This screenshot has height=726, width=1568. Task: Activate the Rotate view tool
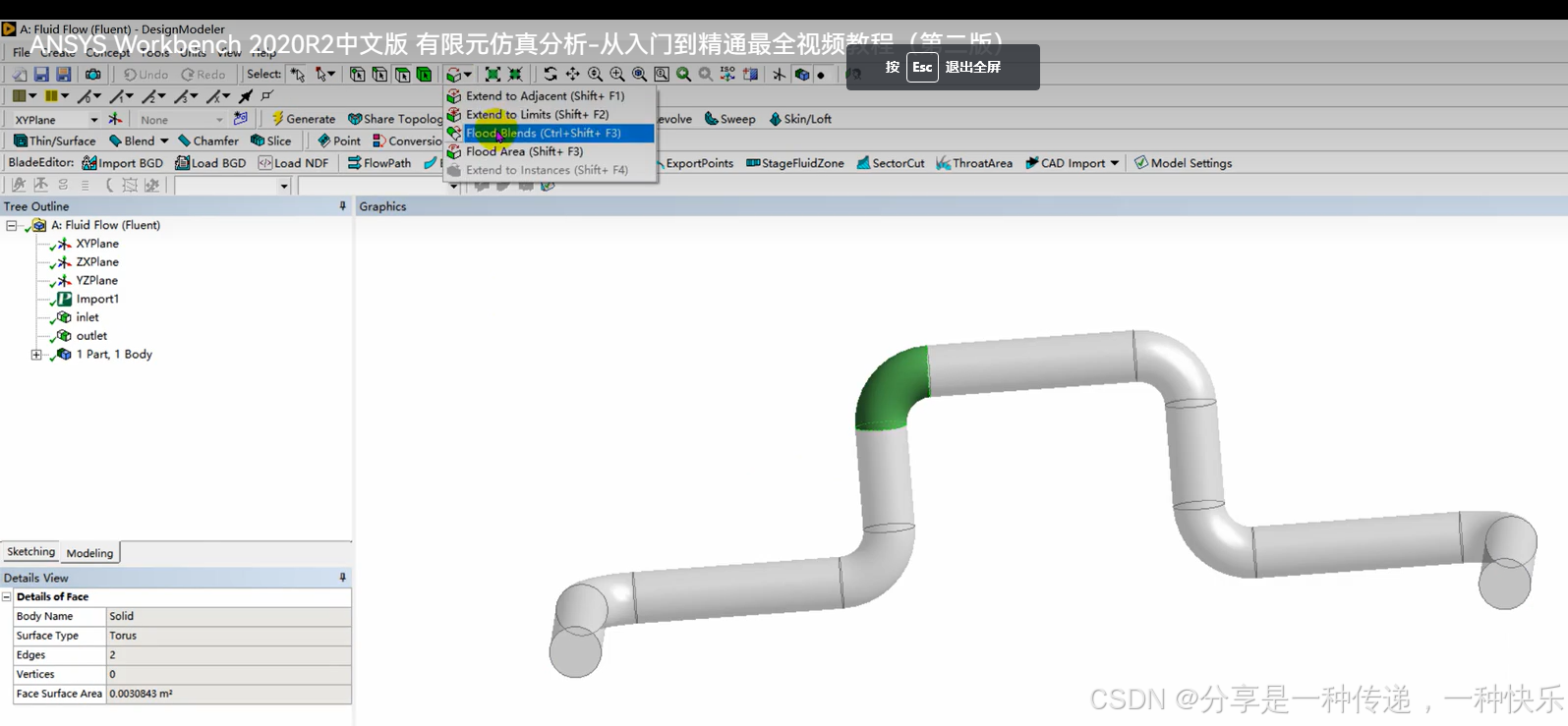click(551, 74)
